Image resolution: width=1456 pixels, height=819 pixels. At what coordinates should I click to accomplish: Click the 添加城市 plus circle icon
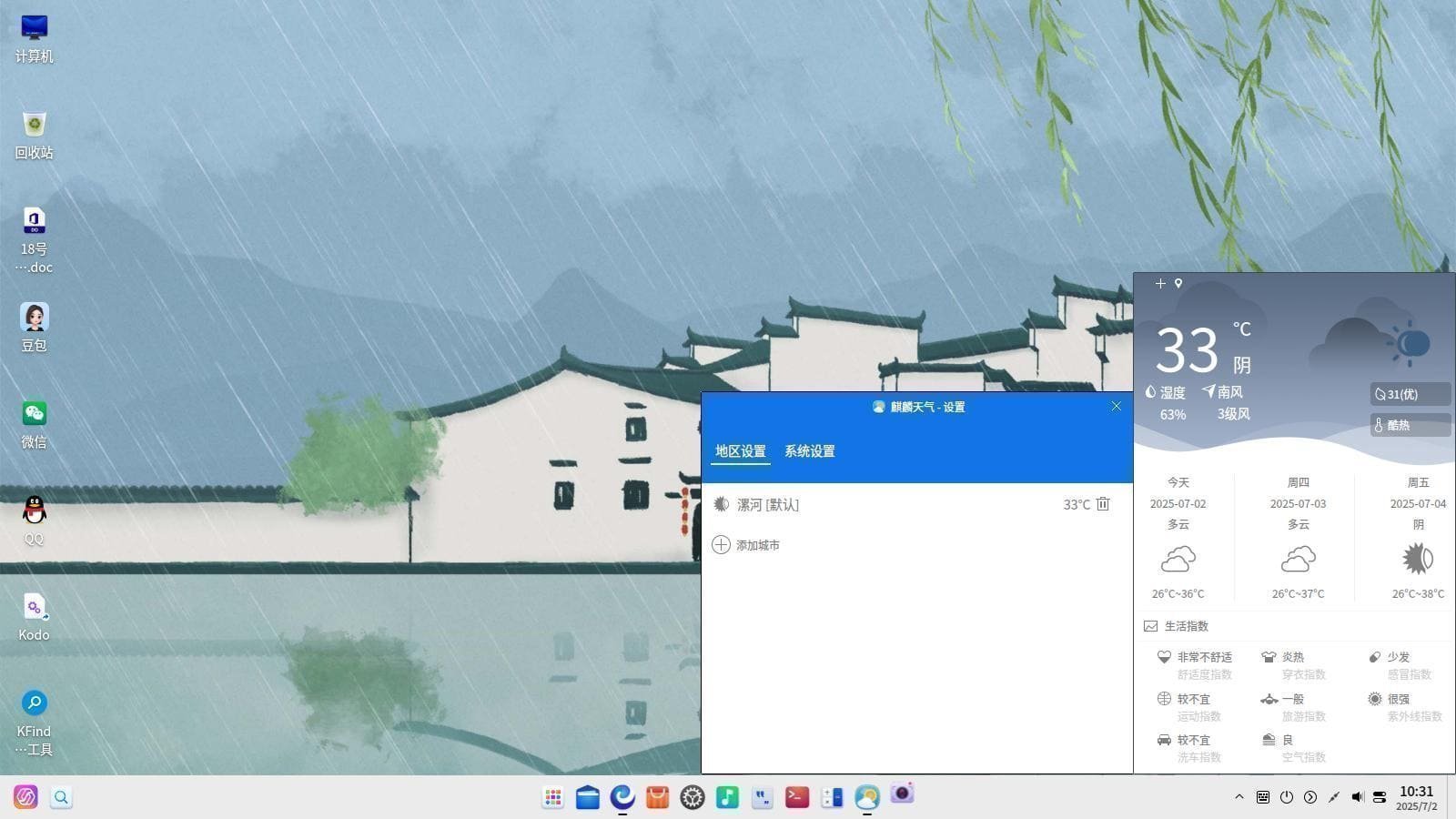click(721, 545)
